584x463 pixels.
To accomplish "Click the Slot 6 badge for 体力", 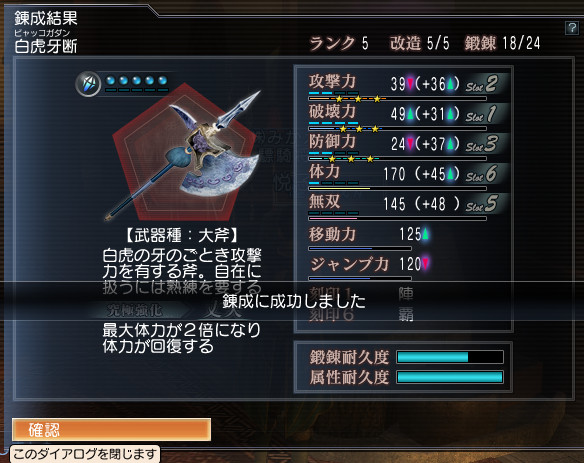I will [x=481, y=174].
